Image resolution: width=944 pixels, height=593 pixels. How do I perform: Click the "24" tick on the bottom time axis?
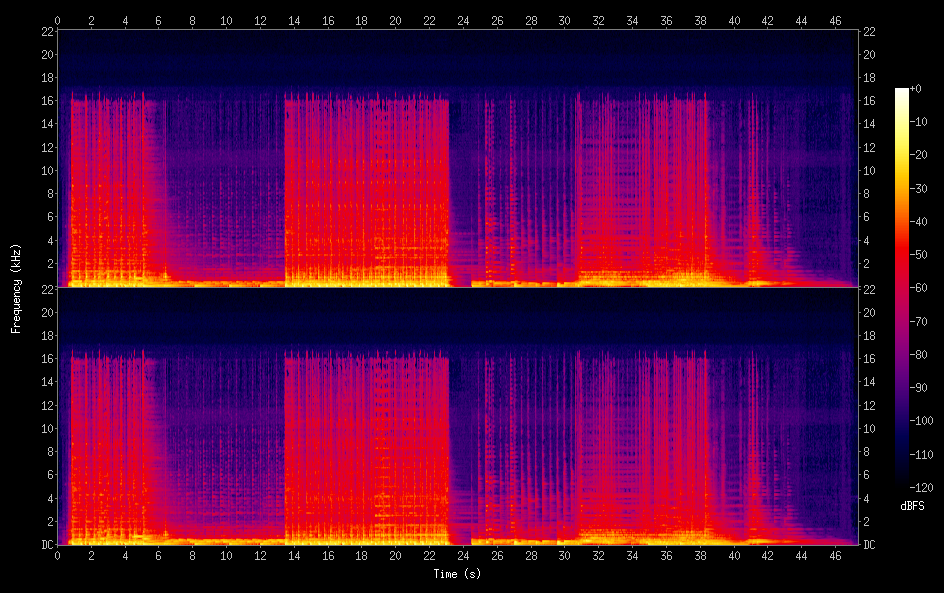[x=463, y=556]
